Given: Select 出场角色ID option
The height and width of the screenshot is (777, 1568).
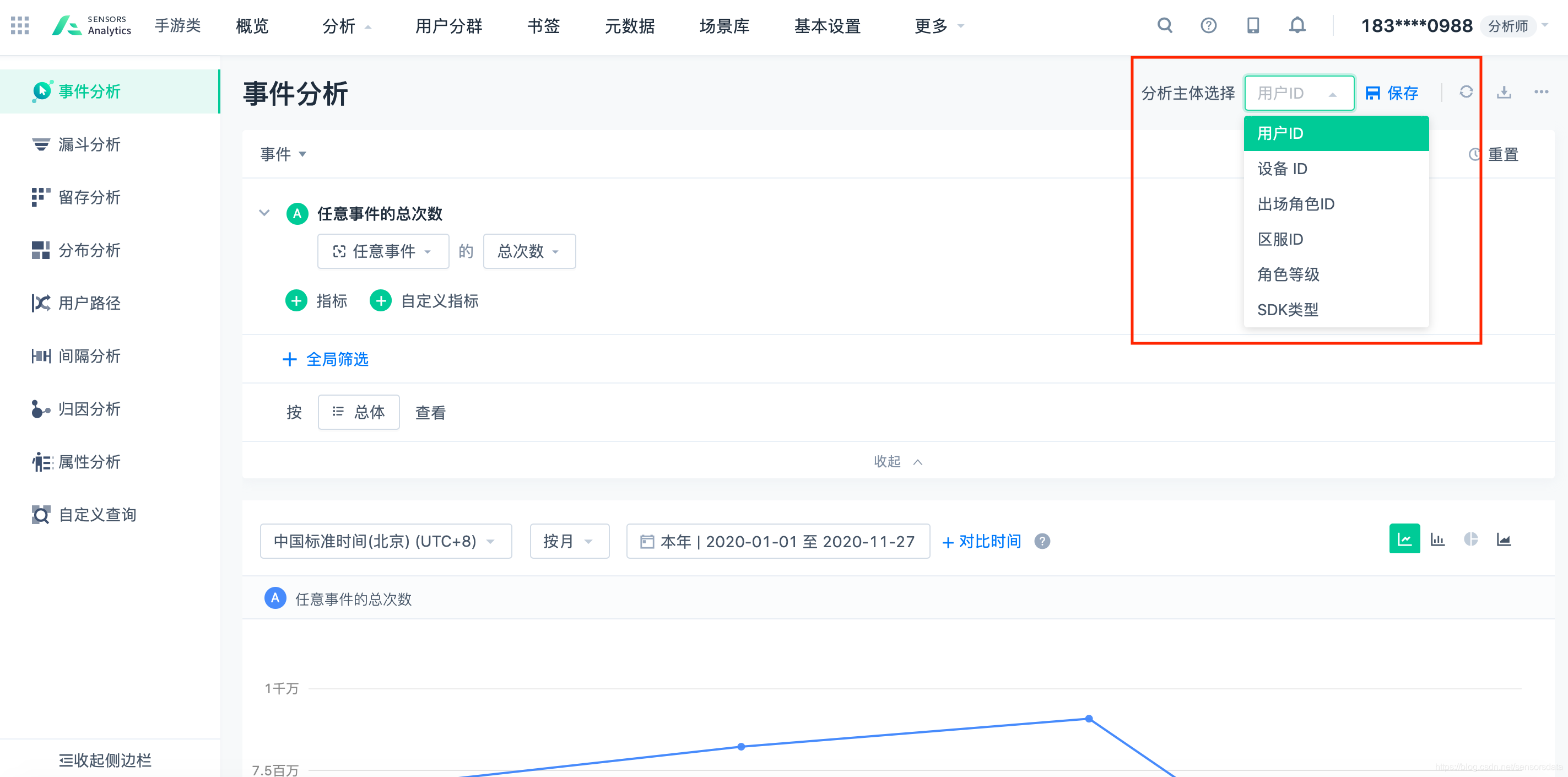Looking at the screenshot, I should (x=1336, y=204).
